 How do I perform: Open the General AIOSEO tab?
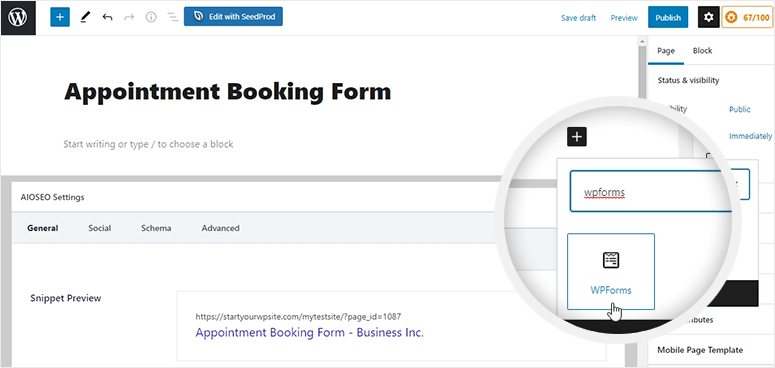[43, 228]
